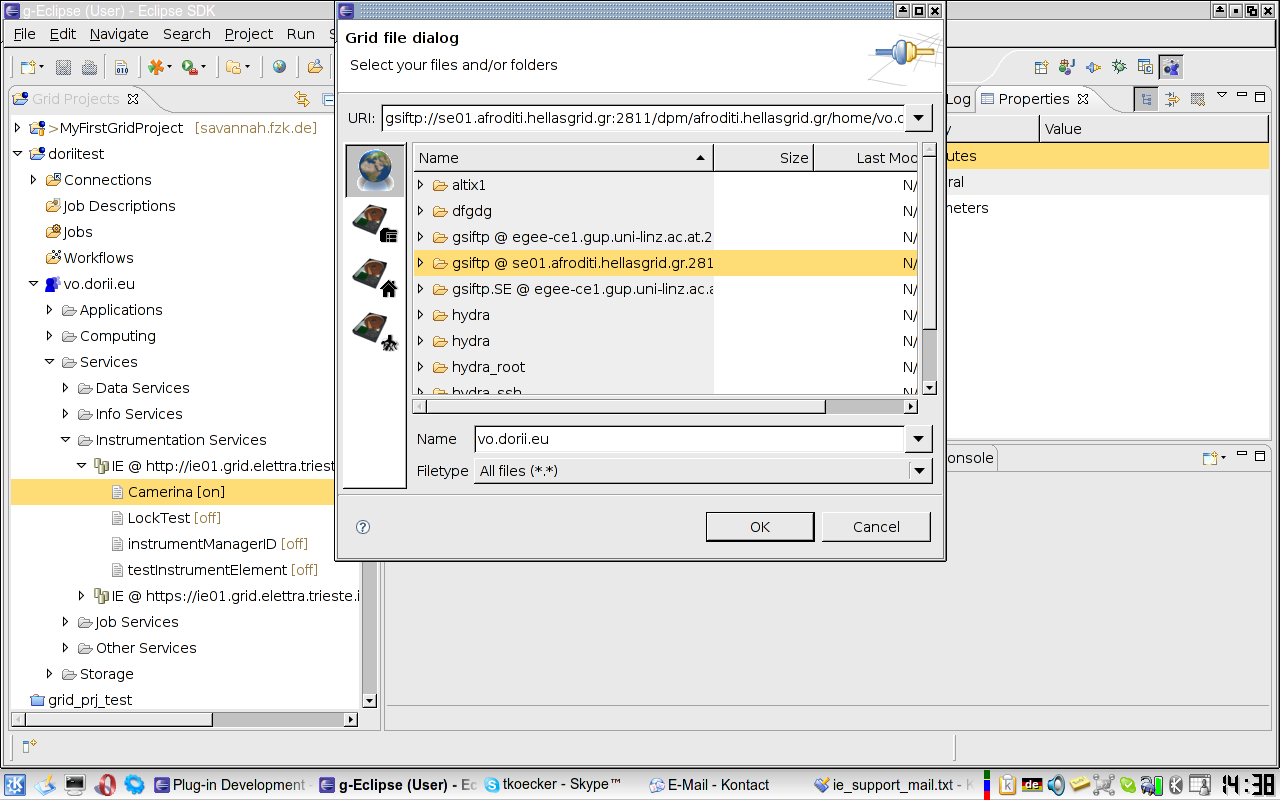Switch to Plug-in Development taskbar window
1280x800 pixels.
[231, 785]
